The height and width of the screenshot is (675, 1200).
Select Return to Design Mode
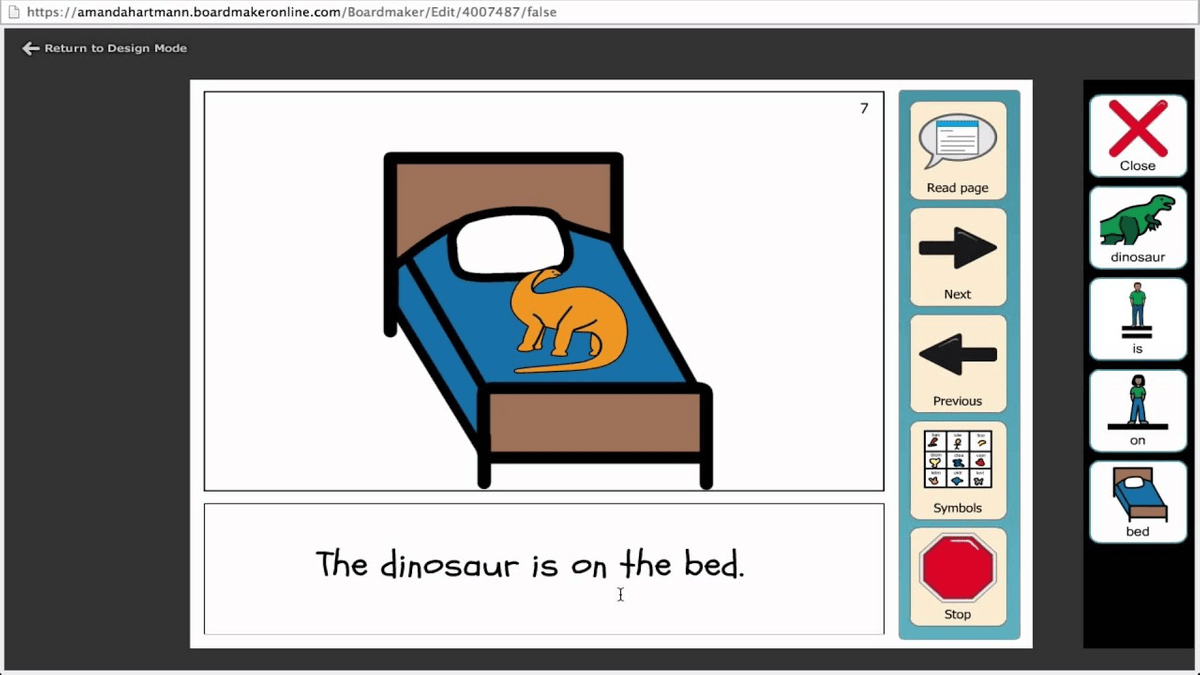click(x=113, y=47)
